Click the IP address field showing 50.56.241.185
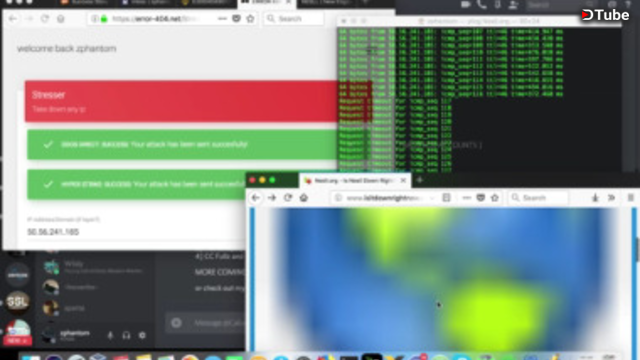The width and height of the screenshot is (640, 360). [x=136, y=232]
